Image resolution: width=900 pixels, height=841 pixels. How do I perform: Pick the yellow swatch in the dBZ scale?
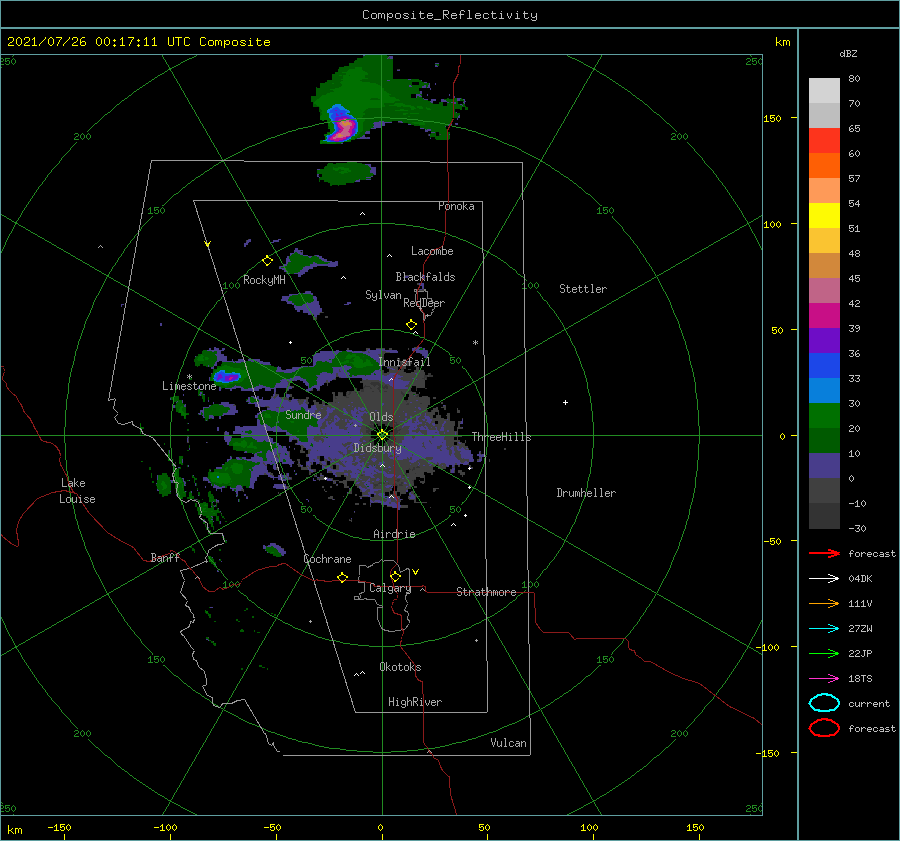click(x=824, y=216)
